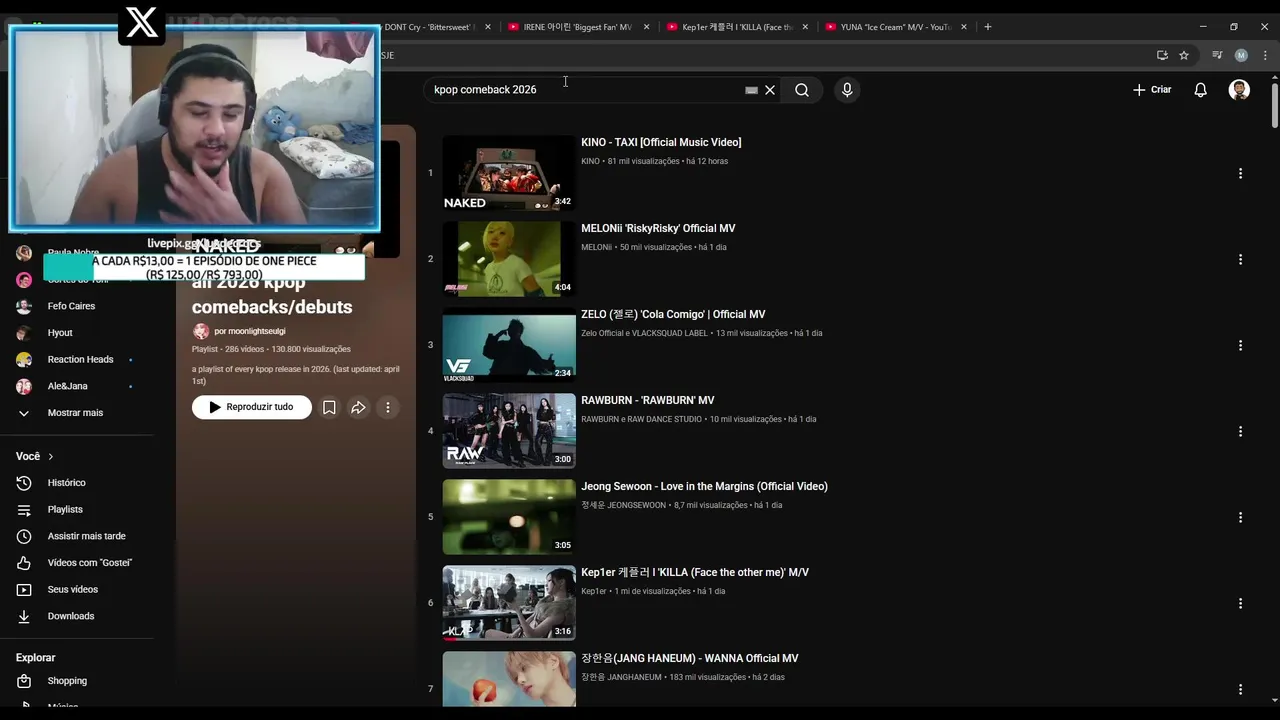Open options menu for KINO - TAXI video
Viewport: 1280px width, 720px height.
click(x=1240, y=173)
